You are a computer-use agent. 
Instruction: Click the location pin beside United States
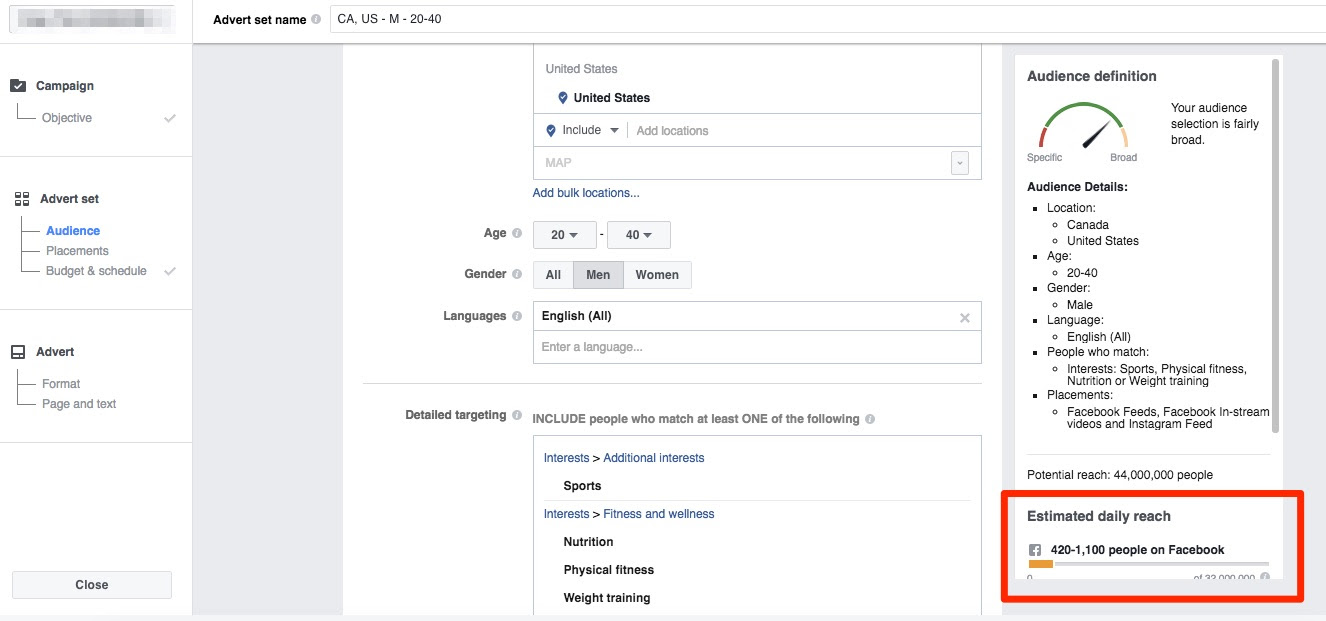tap(563, 98)
